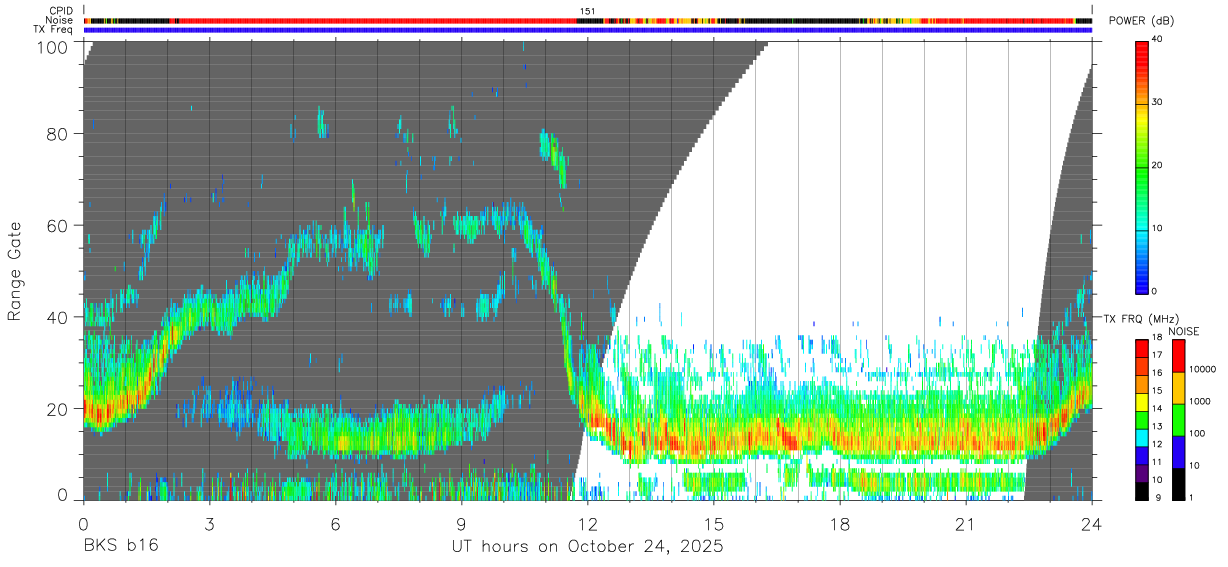Select the 0 label on power scale

[x=1154, y=291]
